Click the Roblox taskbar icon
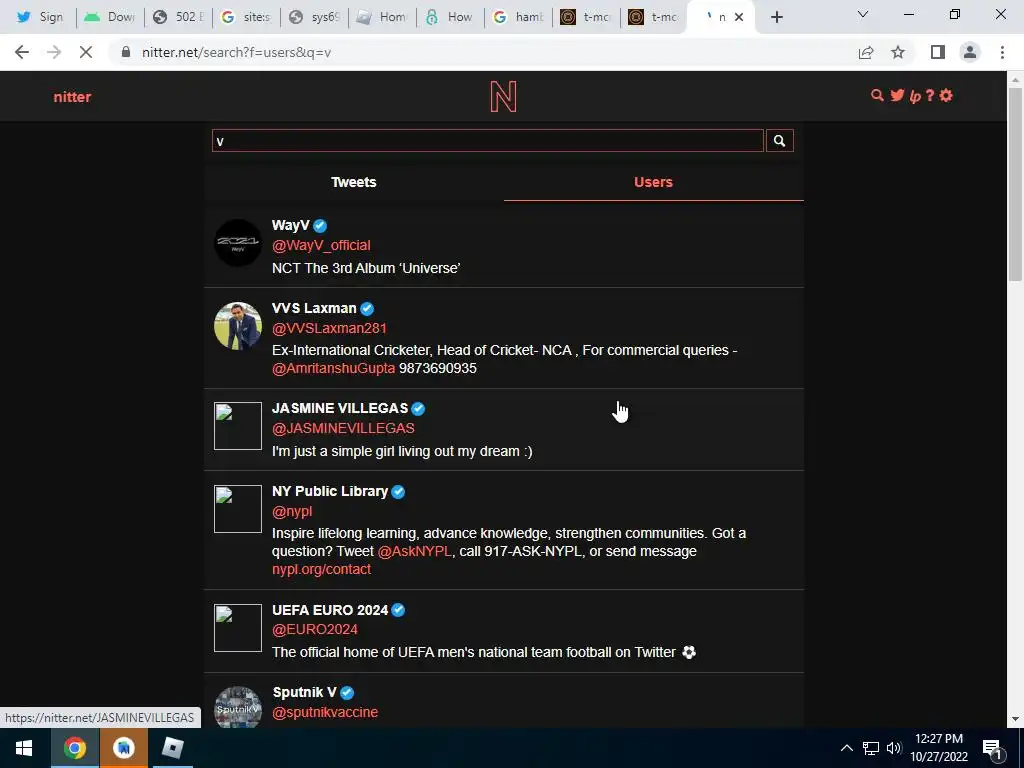 pos(172,748)
